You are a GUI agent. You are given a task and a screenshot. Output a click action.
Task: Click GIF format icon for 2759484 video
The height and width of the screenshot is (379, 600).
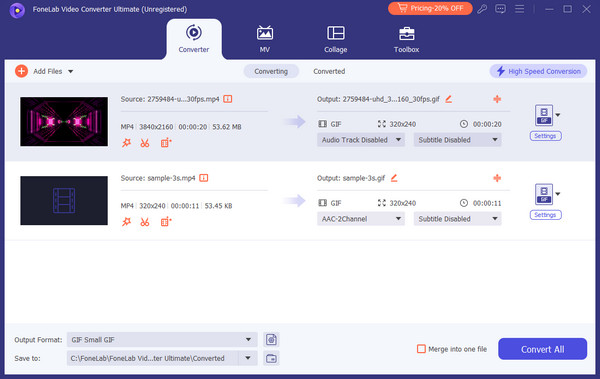544,115
